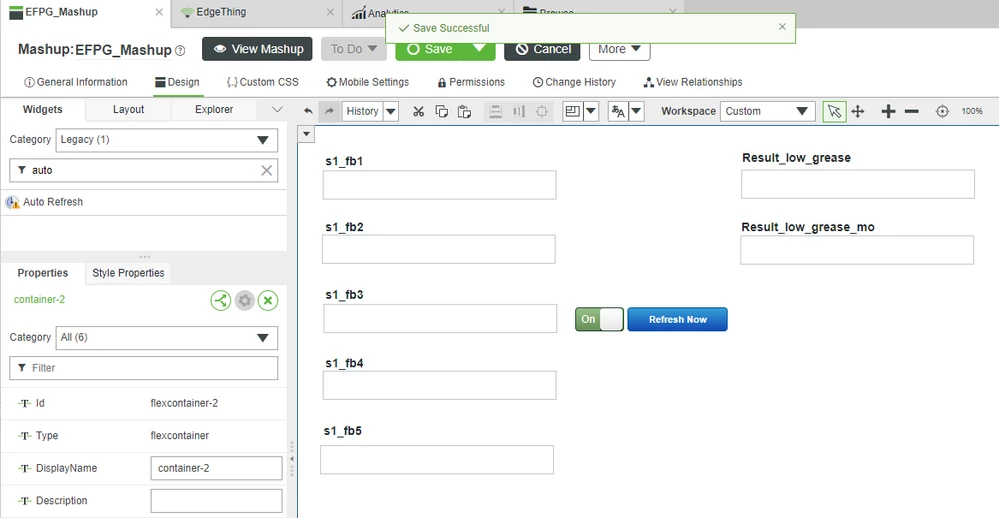The image size is (999, 518).
Task: Switch to the Custom CSS tab
Action: tap(262, 82)
